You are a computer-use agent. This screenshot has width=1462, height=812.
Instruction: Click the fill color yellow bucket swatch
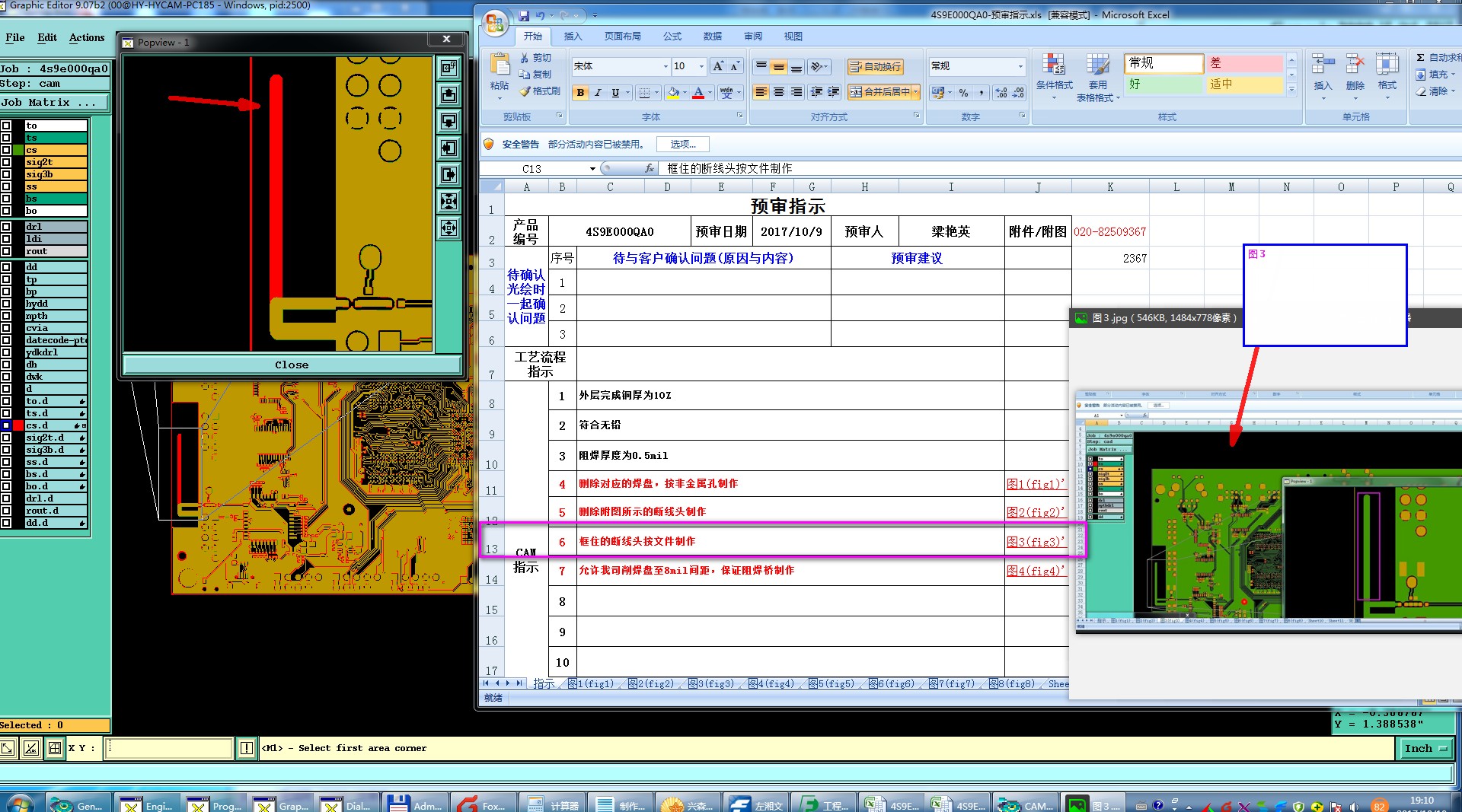673,92
